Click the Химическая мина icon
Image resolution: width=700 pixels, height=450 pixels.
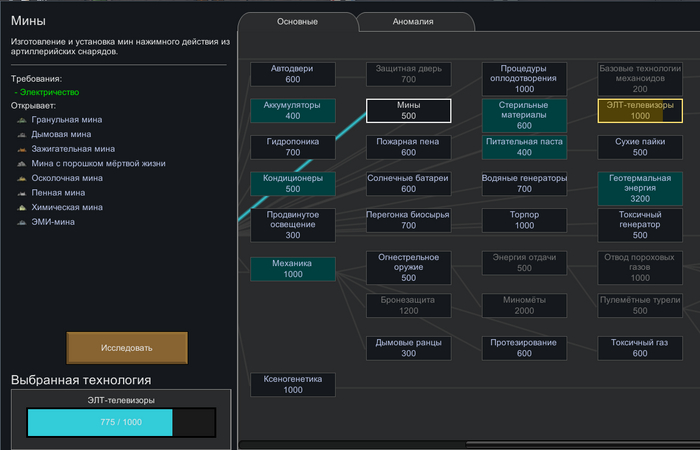[22, 207]
